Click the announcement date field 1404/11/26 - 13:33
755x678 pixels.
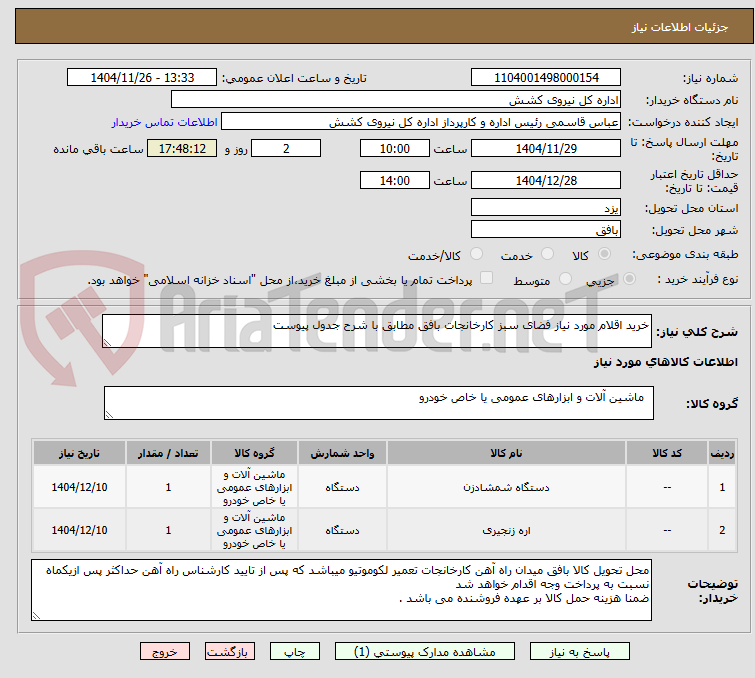point(142,78)
